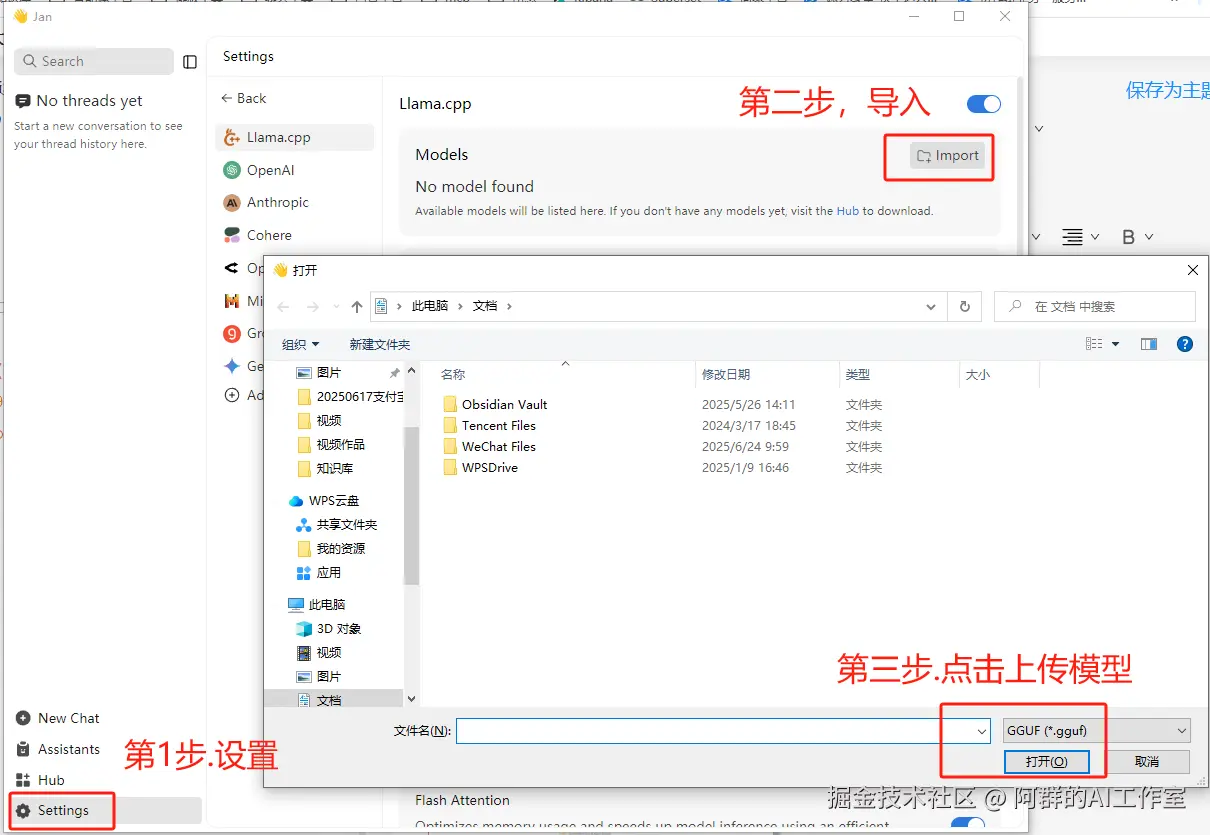The width and height of the screenshot is (1210, 835).
Task: Click the bold B icon in background window
Action: [1129, 237]
